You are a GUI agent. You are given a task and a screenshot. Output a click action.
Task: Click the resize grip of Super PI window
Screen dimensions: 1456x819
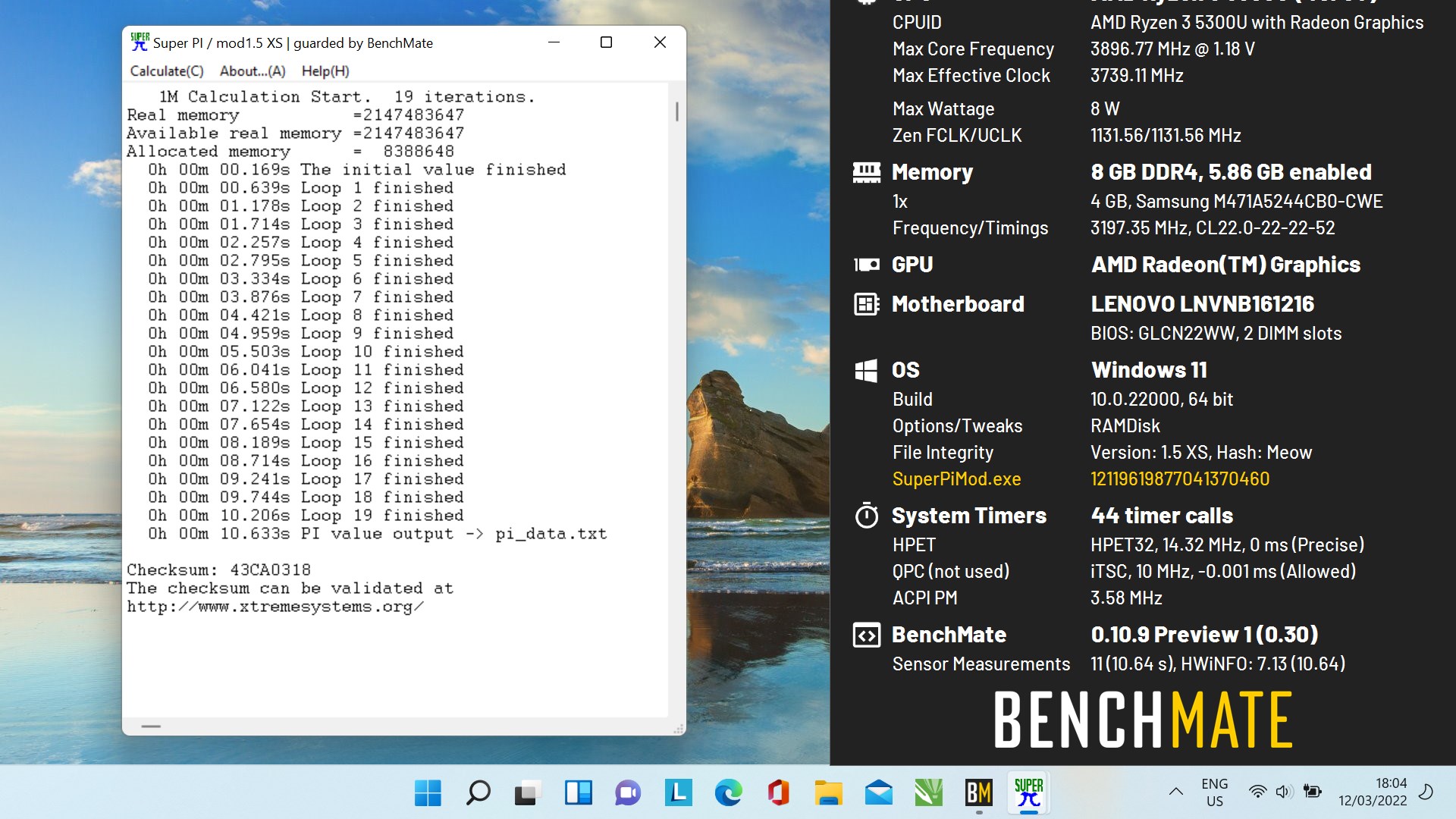pos(678,729)
